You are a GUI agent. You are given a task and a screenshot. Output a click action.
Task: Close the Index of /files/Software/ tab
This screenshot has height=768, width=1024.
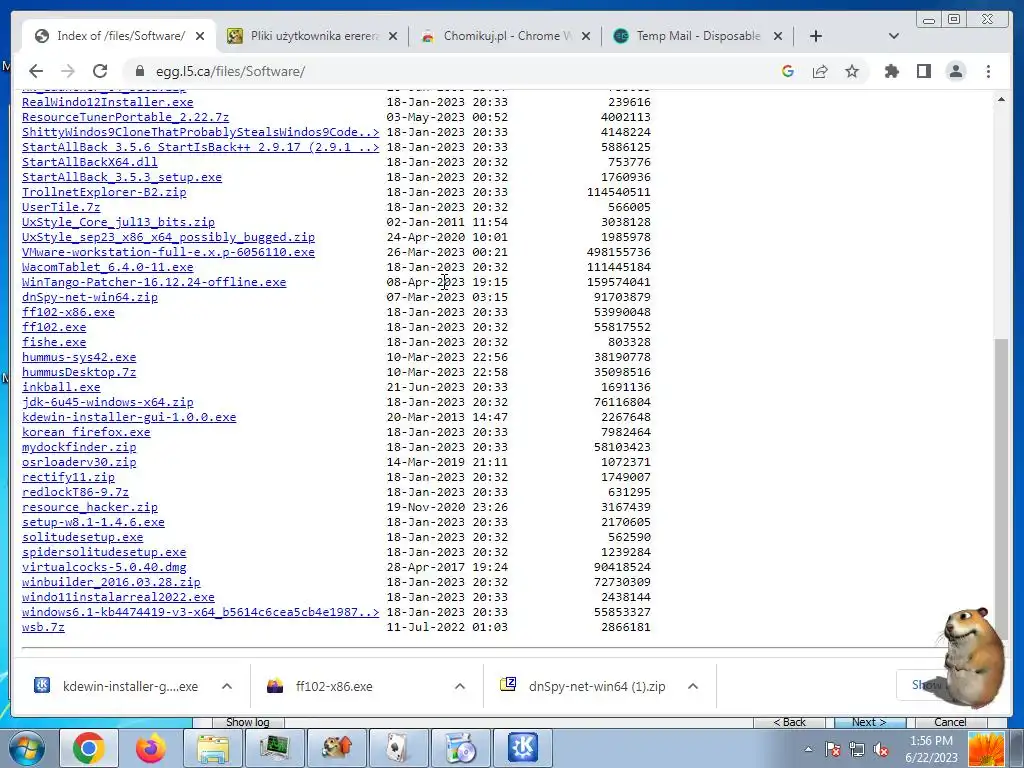(200, 36)
